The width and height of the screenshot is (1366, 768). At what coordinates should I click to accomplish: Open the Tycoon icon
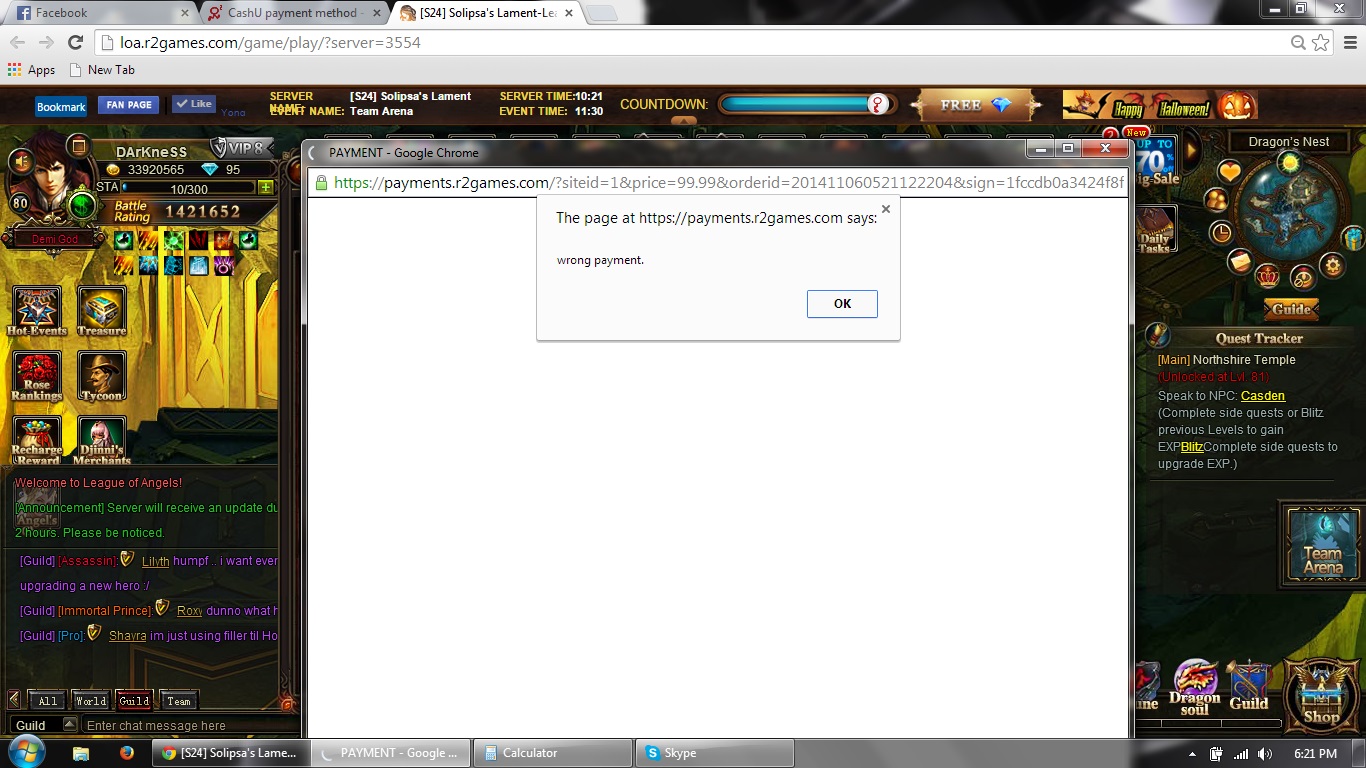pos(102,375)
